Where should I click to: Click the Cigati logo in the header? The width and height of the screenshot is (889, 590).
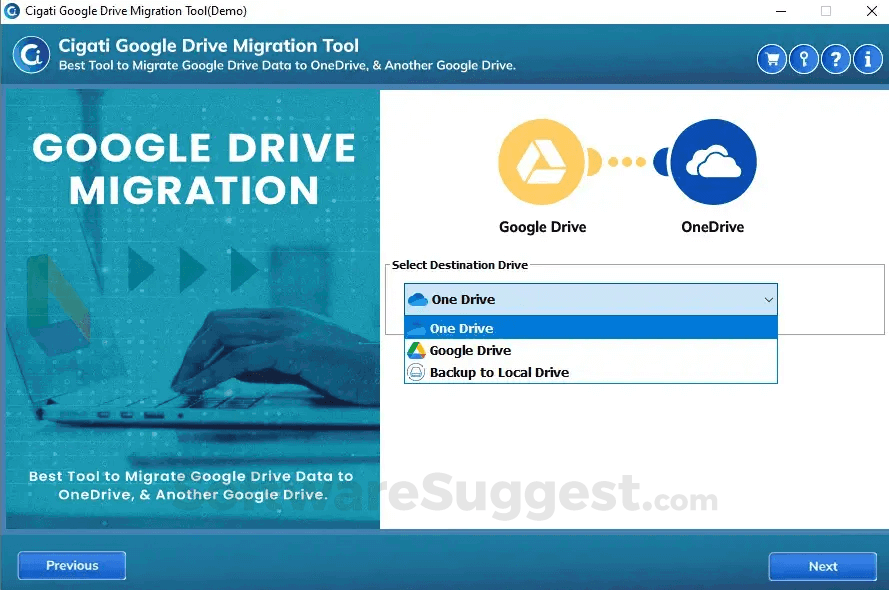[30, 57]
